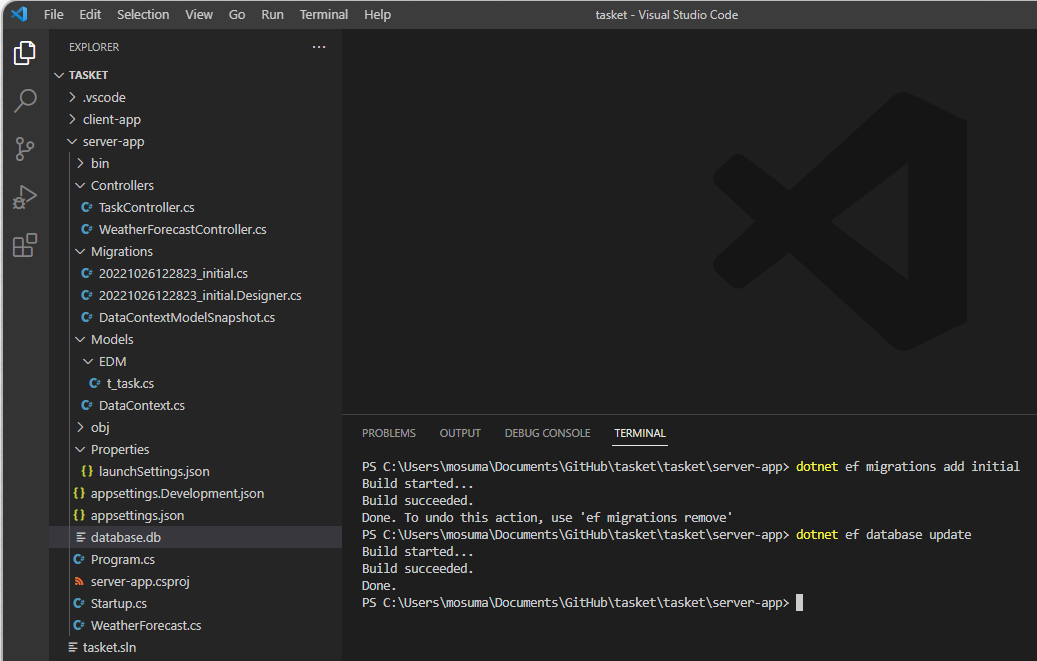
Task: Click the C# icon beside TaskController.cs
Action: point(87,207)
